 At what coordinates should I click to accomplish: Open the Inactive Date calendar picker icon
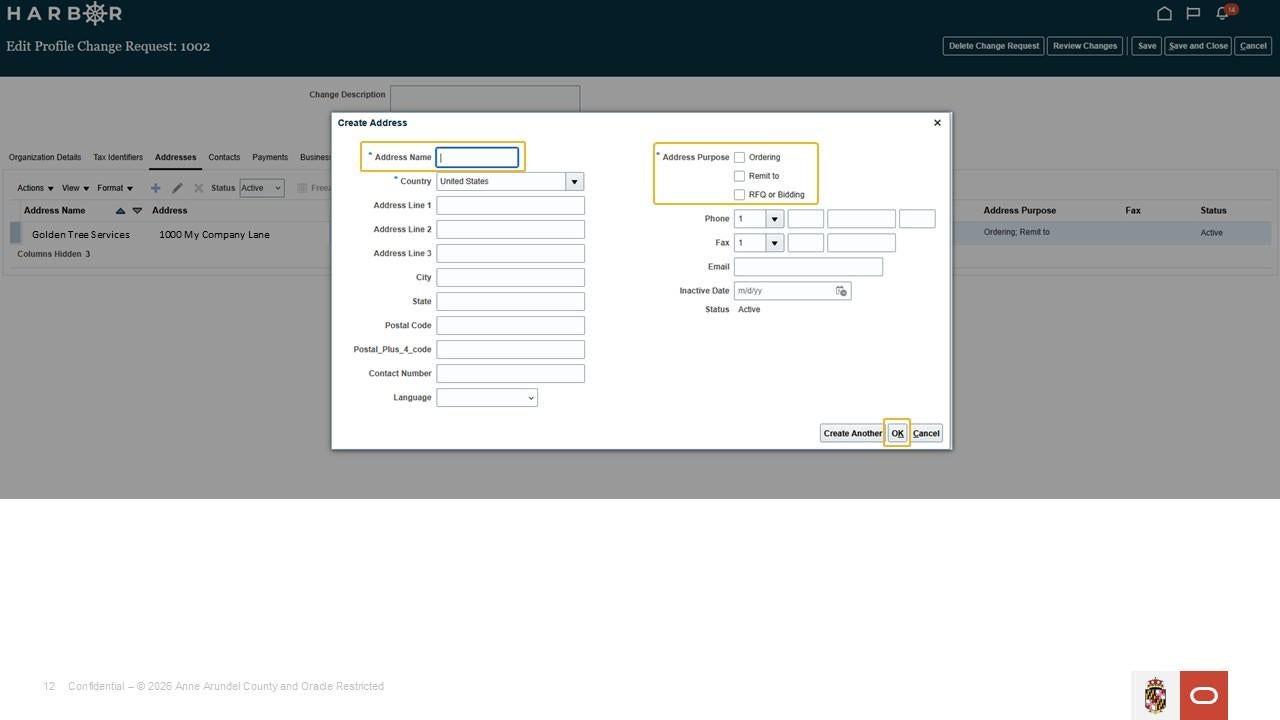point(841,291)
